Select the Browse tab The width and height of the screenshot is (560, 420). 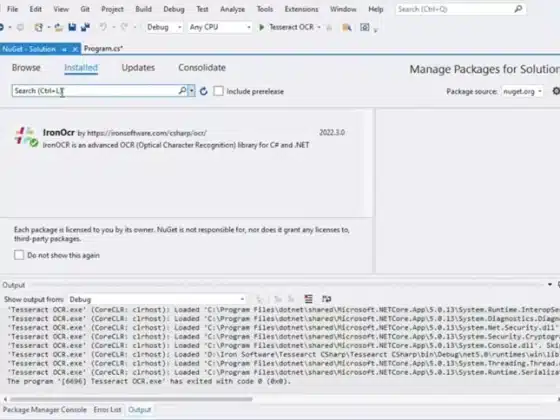coord(26,68)
